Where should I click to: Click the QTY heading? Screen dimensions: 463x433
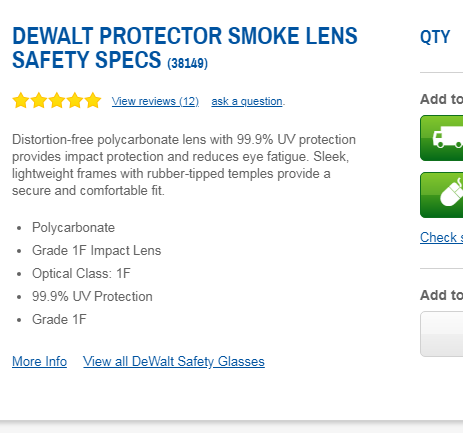435,37
